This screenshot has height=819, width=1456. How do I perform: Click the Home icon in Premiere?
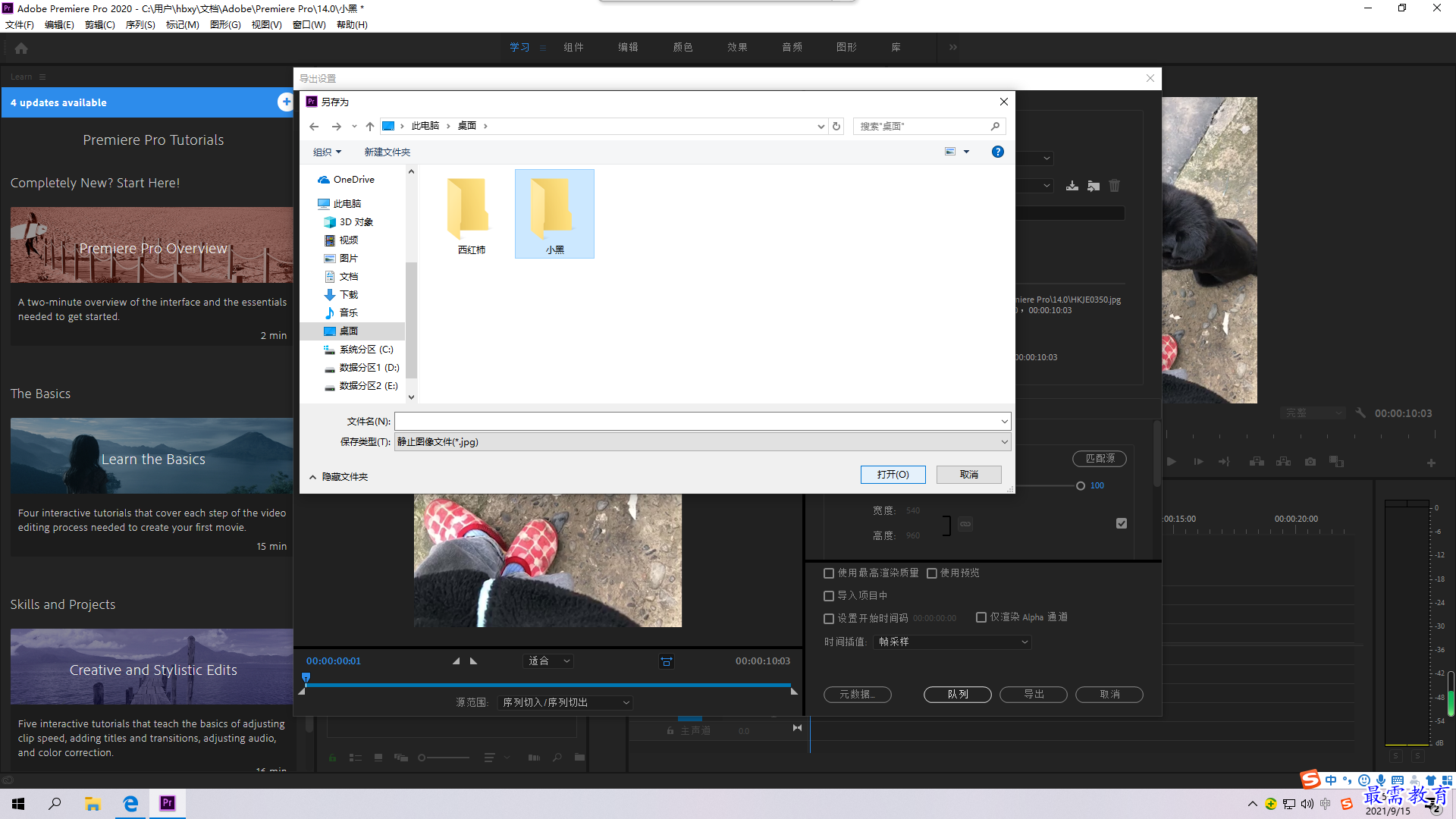click(21, 48)
